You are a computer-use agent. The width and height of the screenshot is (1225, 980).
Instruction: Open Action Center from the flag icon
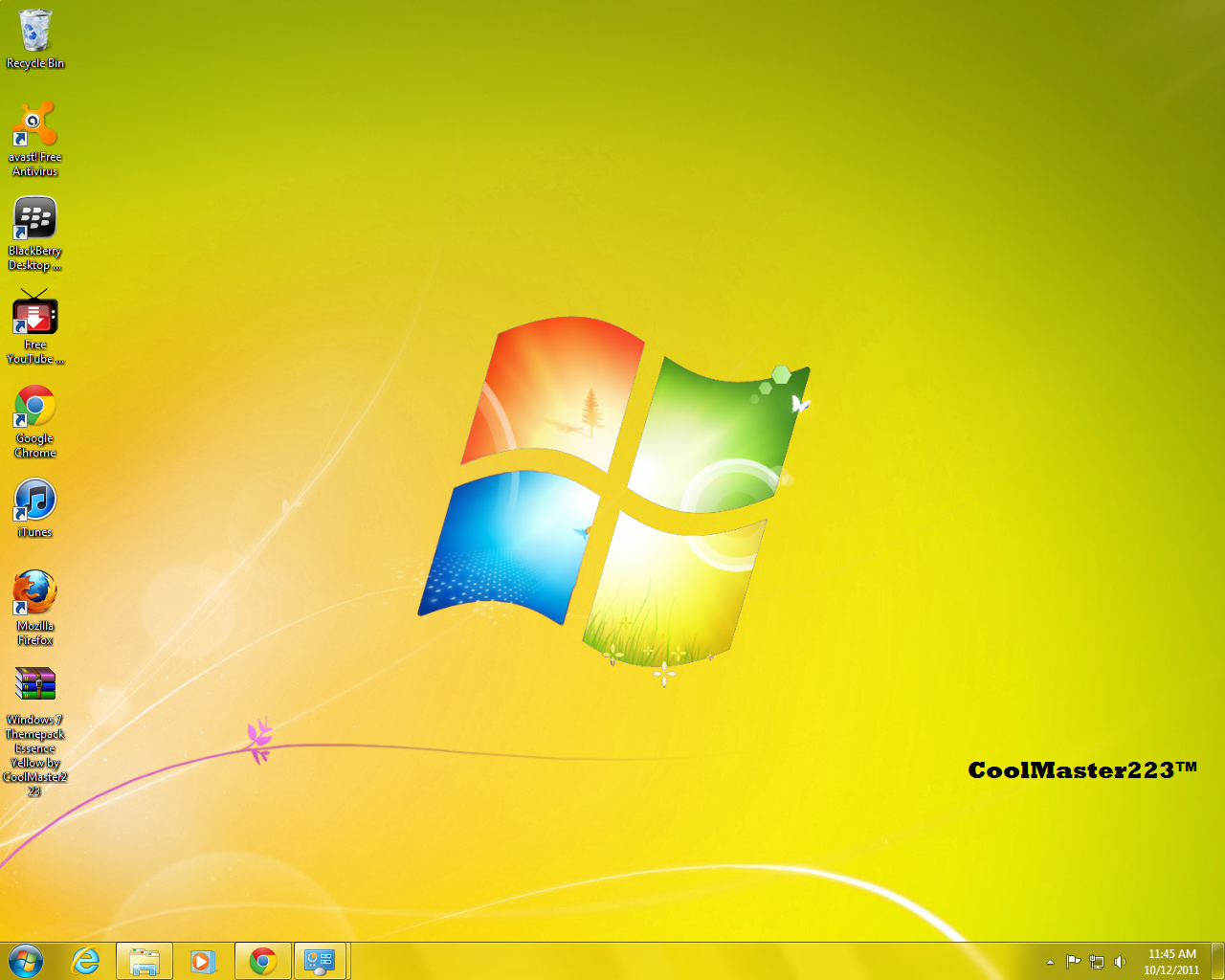(x=1074, y=962)
